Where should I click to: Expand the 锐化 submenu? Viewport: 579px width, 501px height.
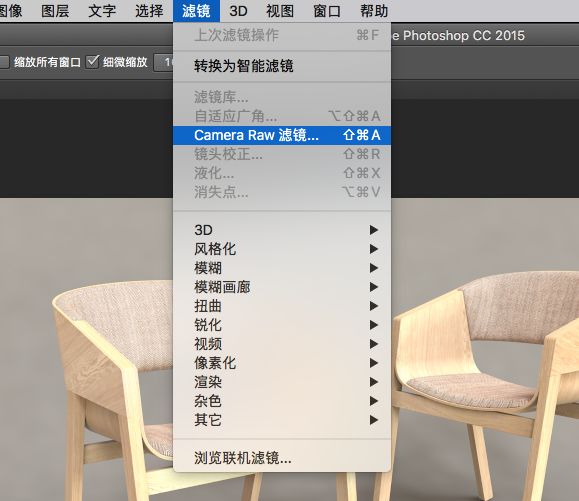point(282,325)
